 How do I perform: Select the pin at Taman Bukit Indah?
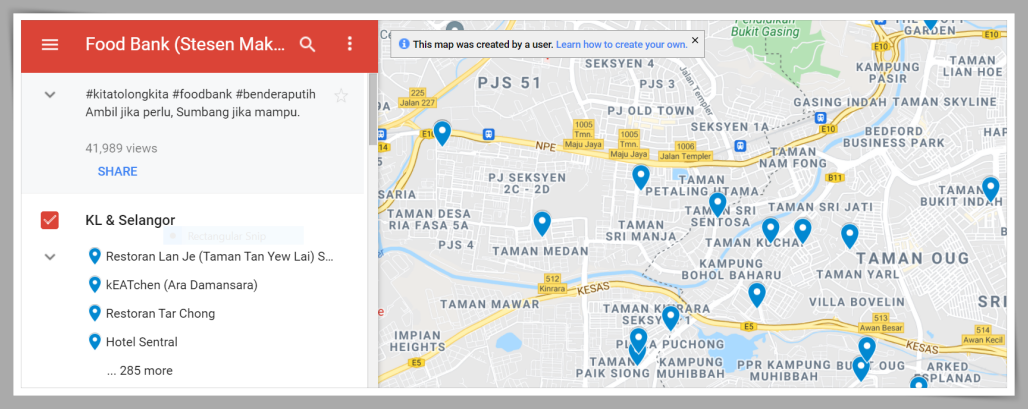[x=990, y=187]
